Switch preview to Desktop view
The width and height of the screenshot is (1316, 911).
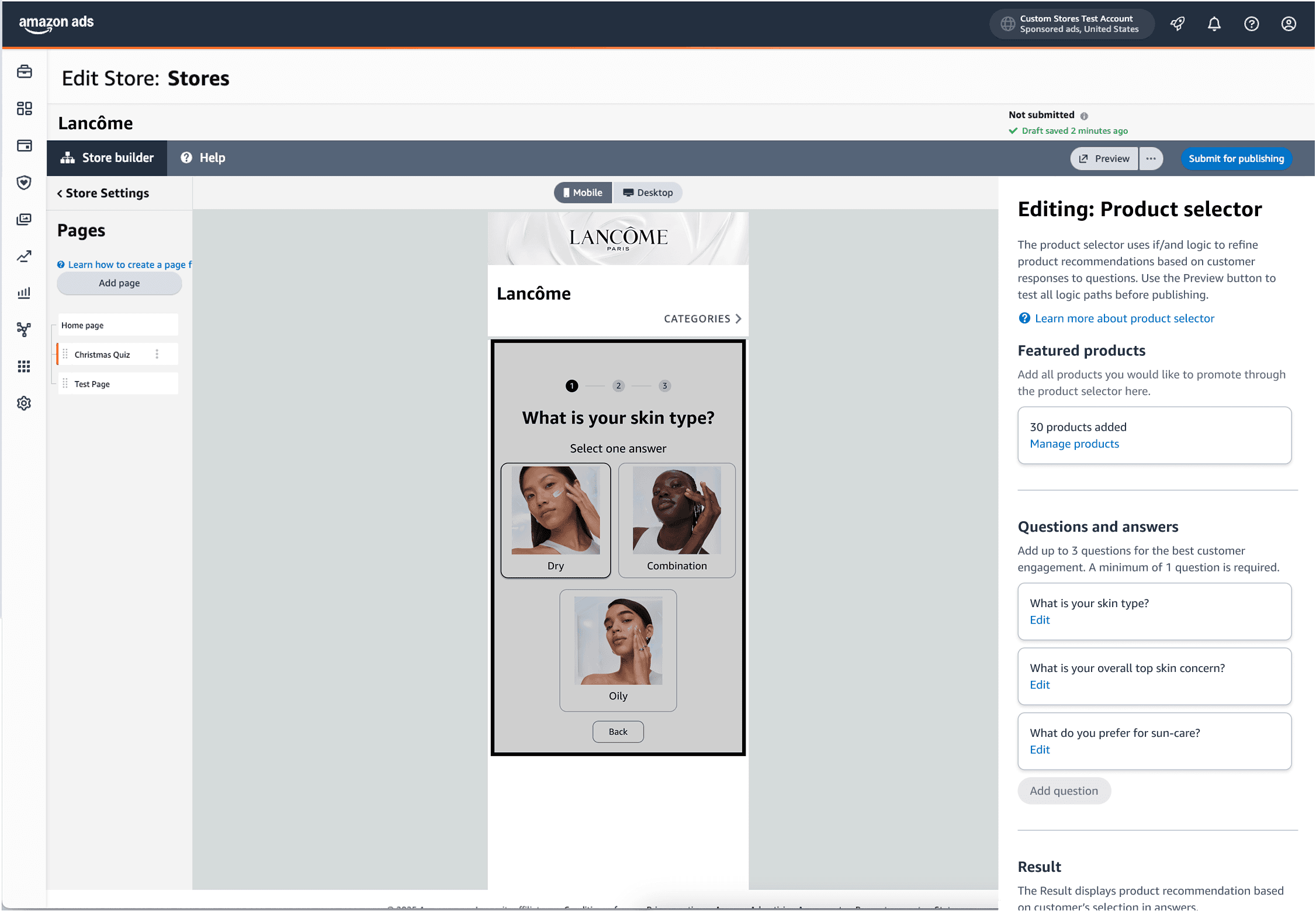(x=647, y=193)
